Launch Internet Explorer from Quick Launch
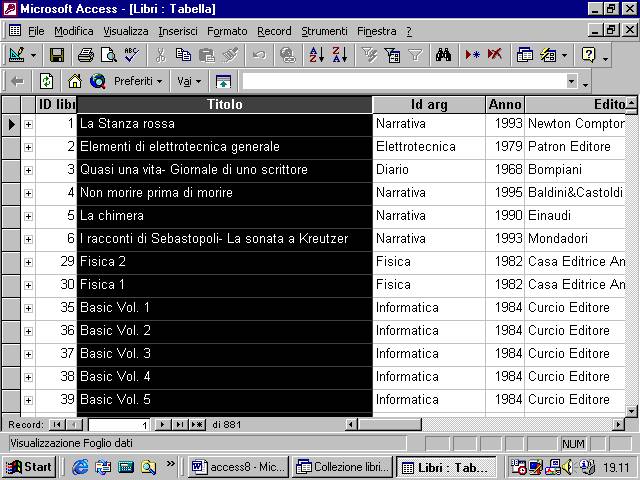640x480 pixels. pos(80,467)
